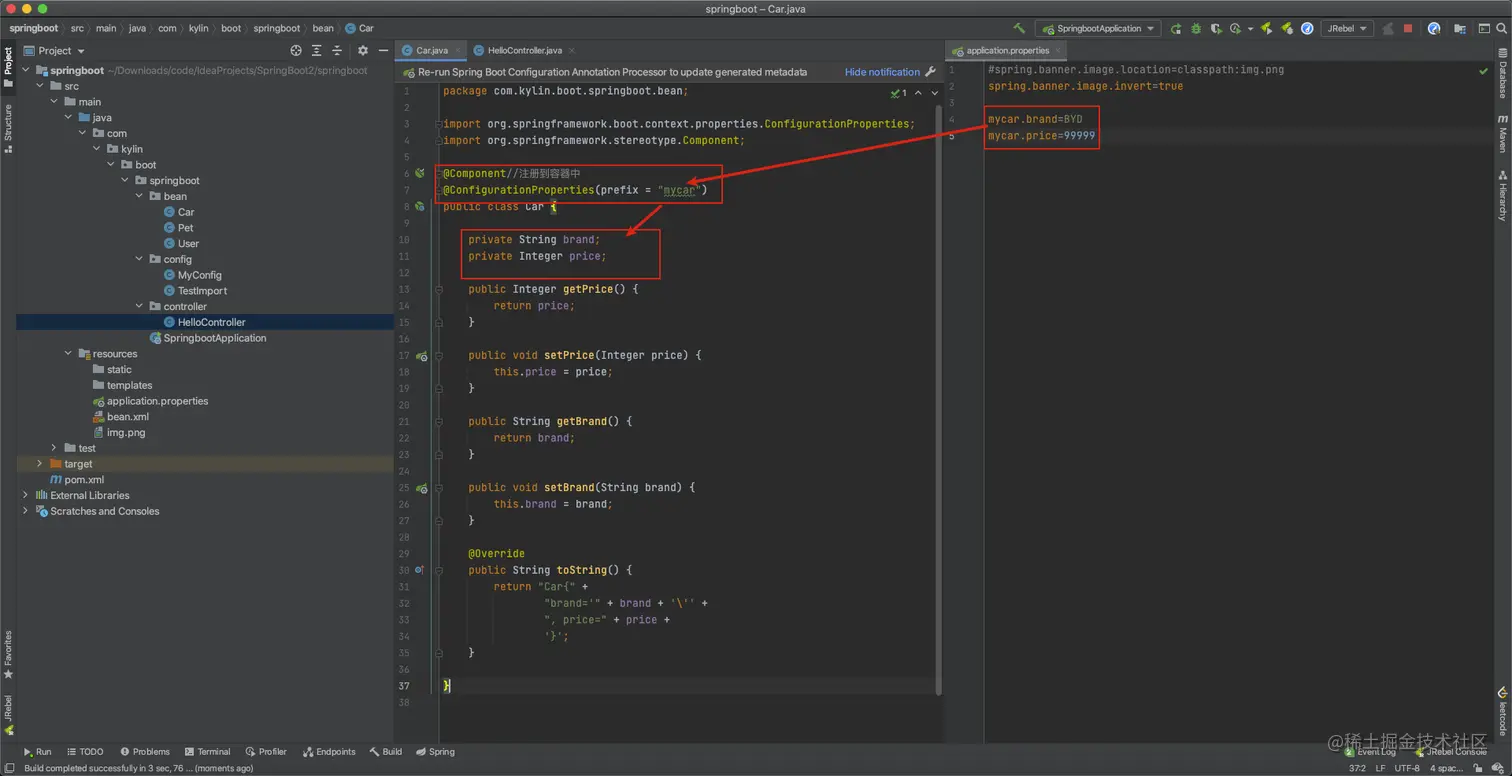
Task: Open the Terminal tool window
Action: (x=207, y=752)
